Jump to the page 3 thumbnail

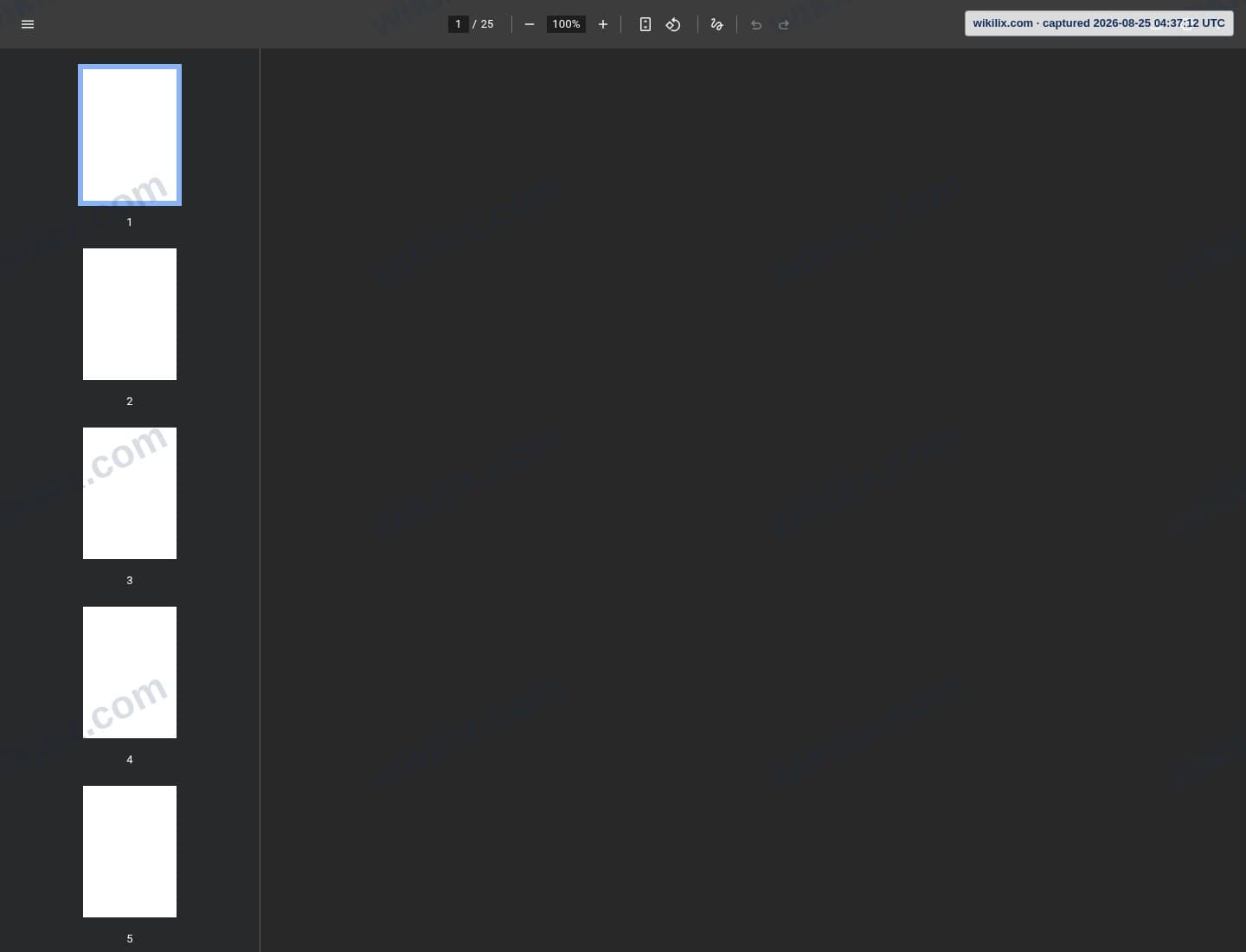(130, 493)
